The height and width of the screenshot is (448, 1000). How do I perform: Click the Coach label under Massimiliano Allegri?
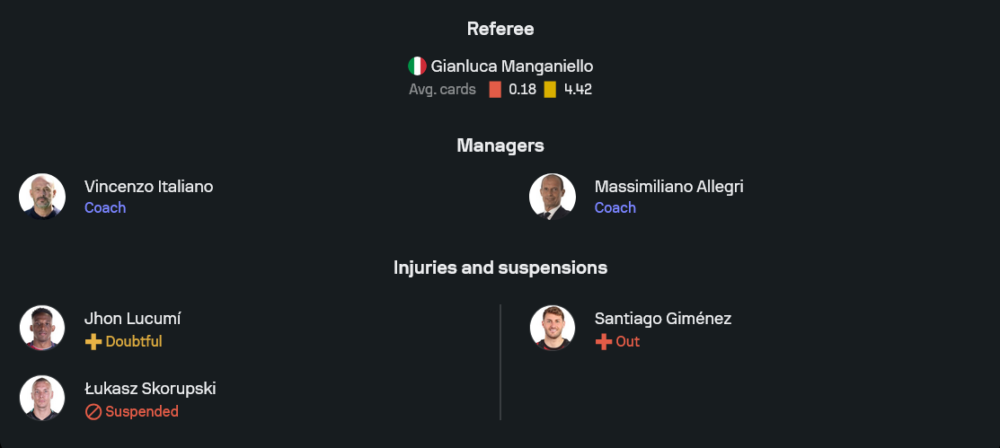click(615, 208)
